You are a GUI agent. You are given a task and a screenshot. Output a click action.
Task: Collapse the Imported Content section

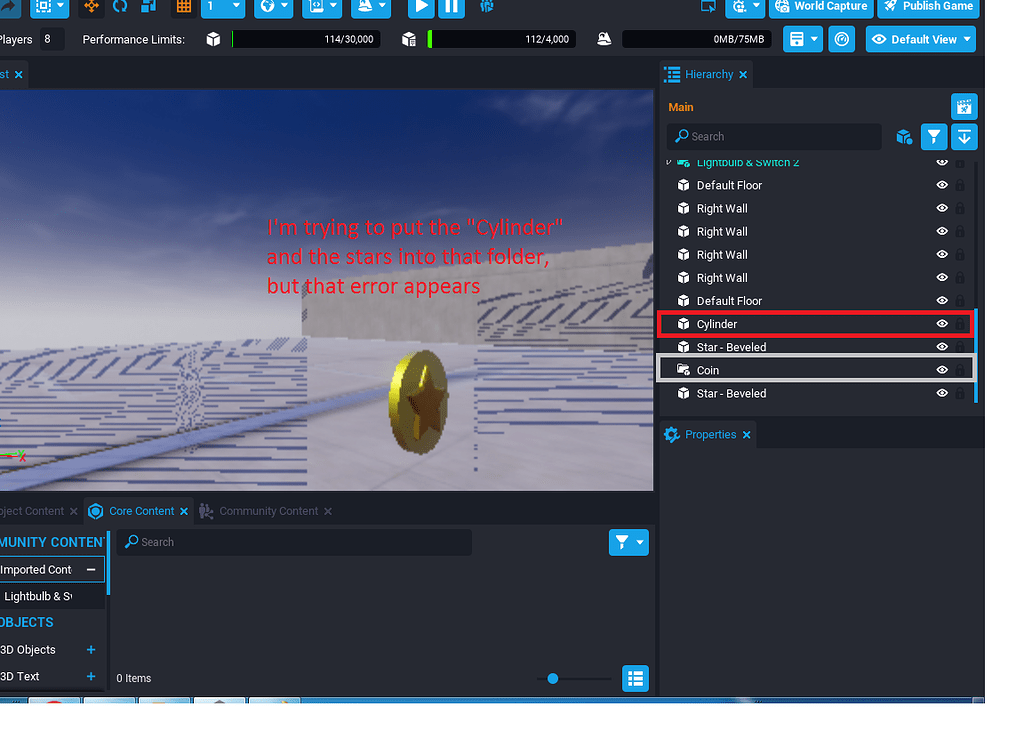(x=91, y=570)
